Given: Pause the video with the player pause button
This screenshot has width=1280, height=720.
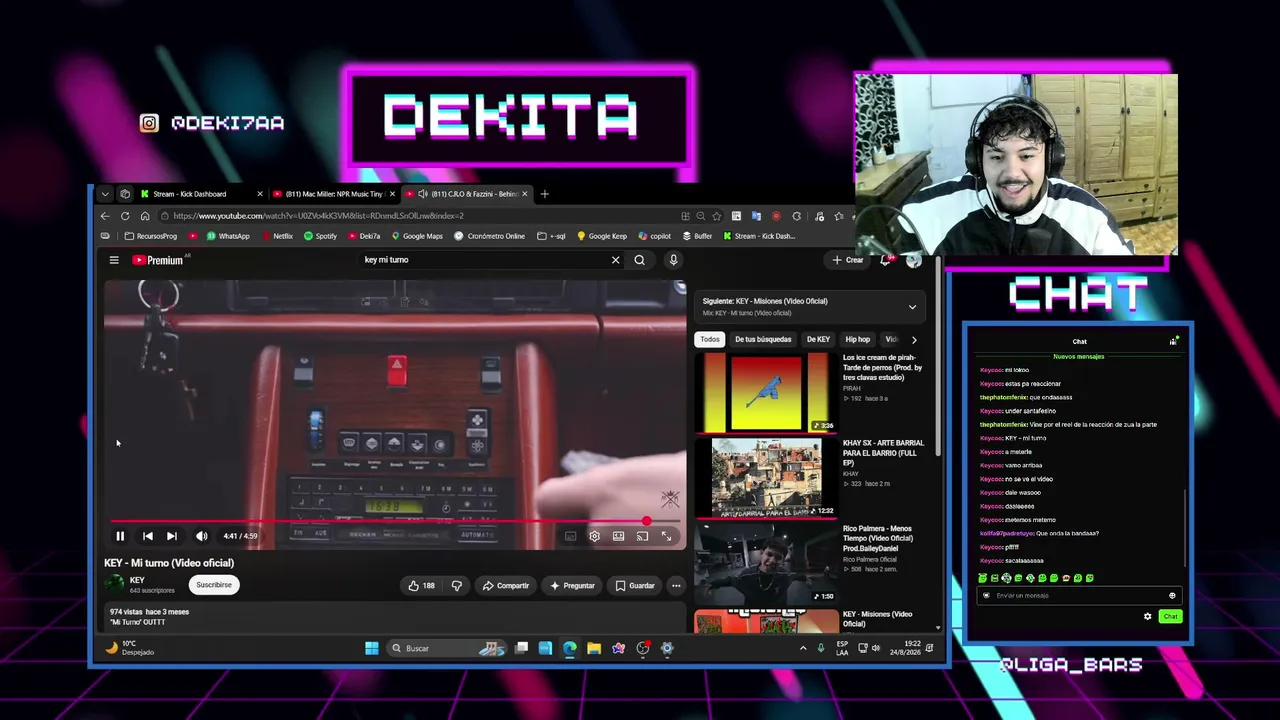Looking at the screenshot, I should coord(120,536).
